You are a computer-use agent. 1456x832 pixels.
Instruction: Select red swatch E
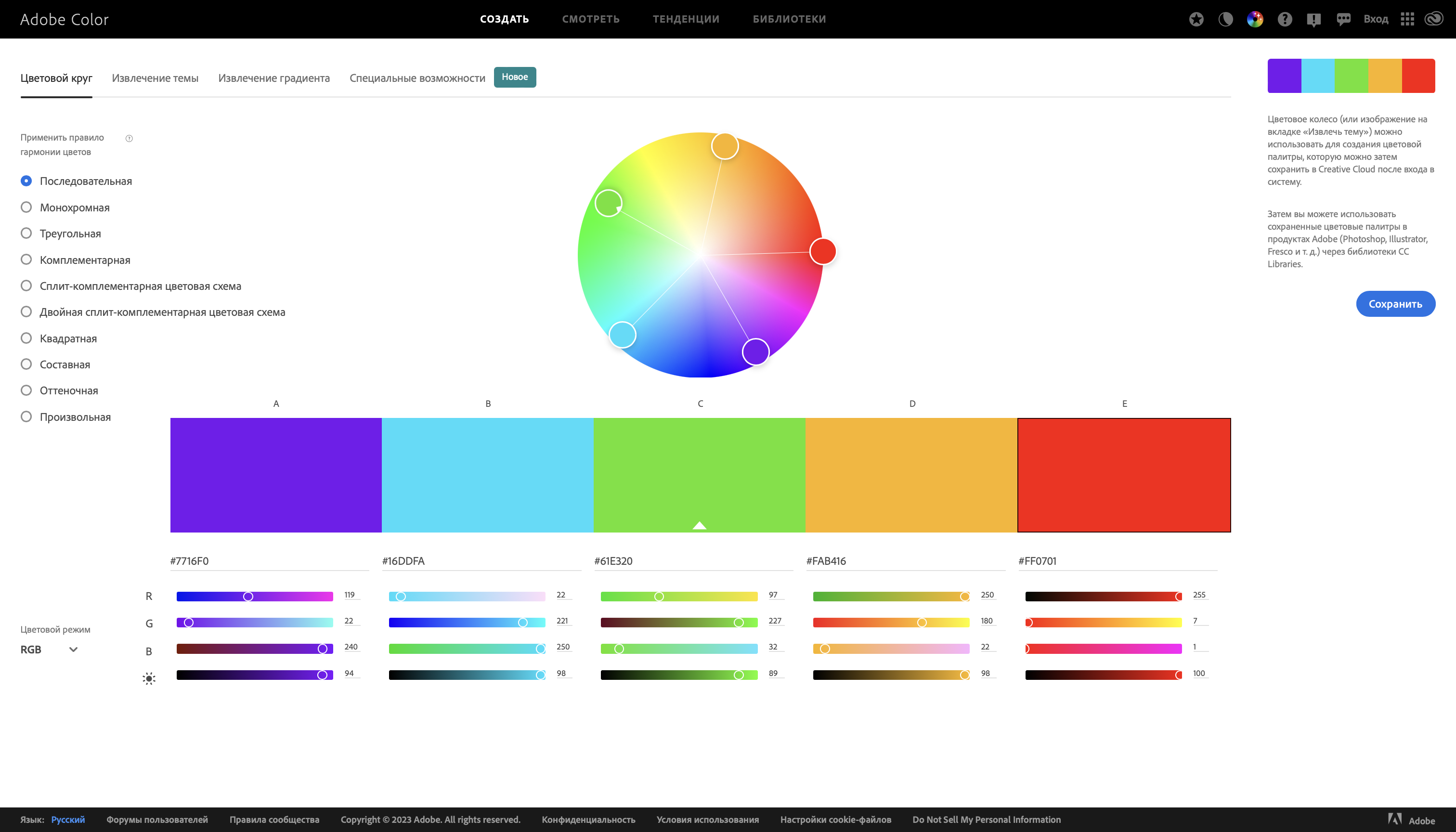pos(1124,475)
